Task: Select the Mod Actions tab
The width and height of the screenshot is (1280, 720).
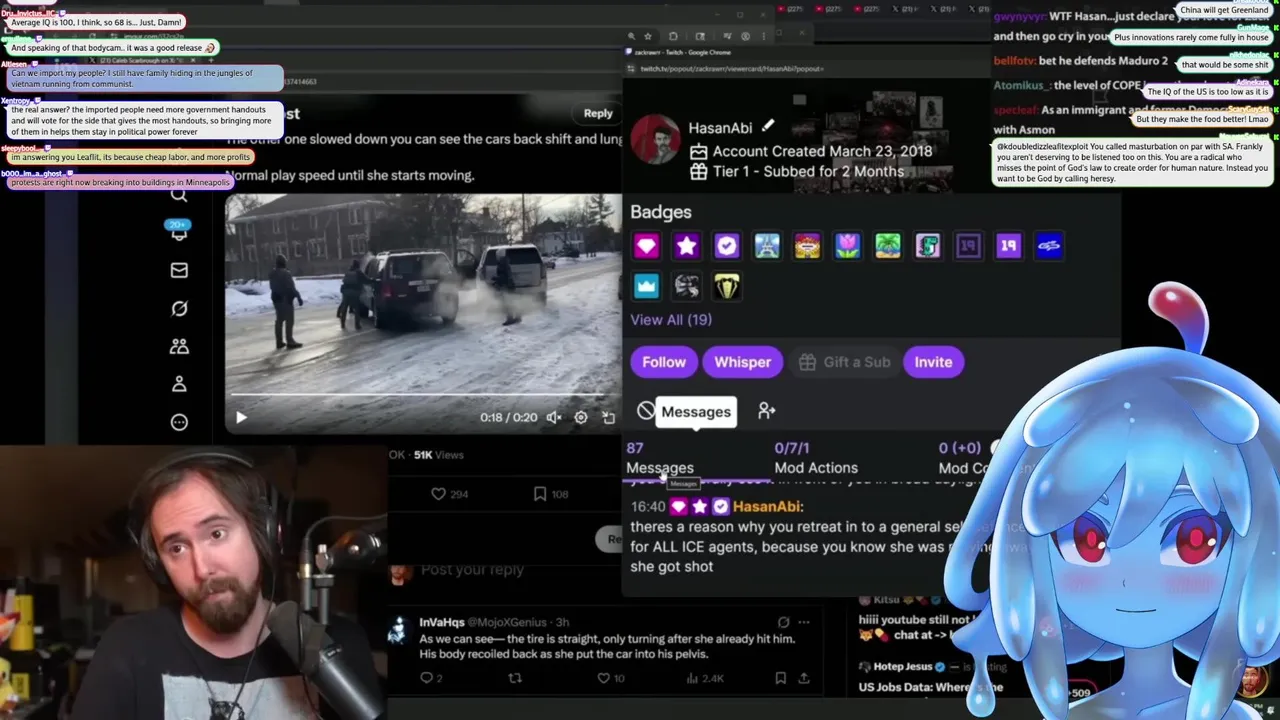Action: 816,458
